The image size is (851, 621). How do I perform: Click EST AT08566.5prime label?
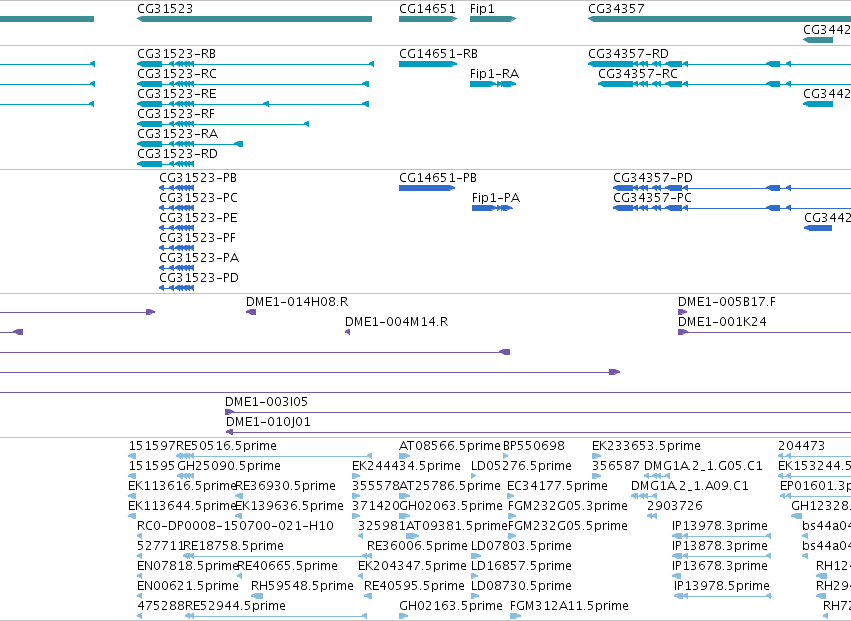(x=450, y=446)
